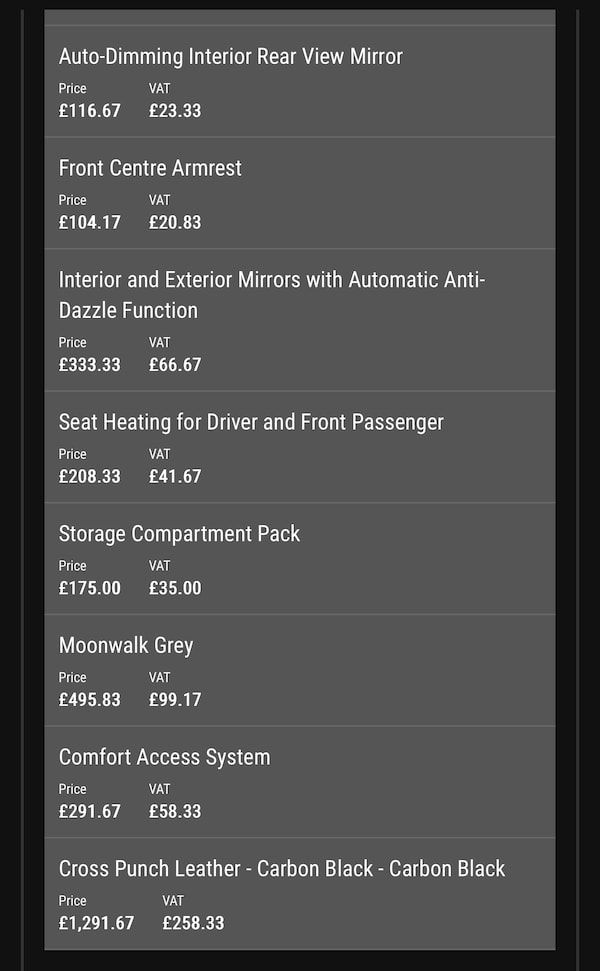
Task: Select the Auto-Dimming Interior Rear View Mirror option
Action: [230, 56]
